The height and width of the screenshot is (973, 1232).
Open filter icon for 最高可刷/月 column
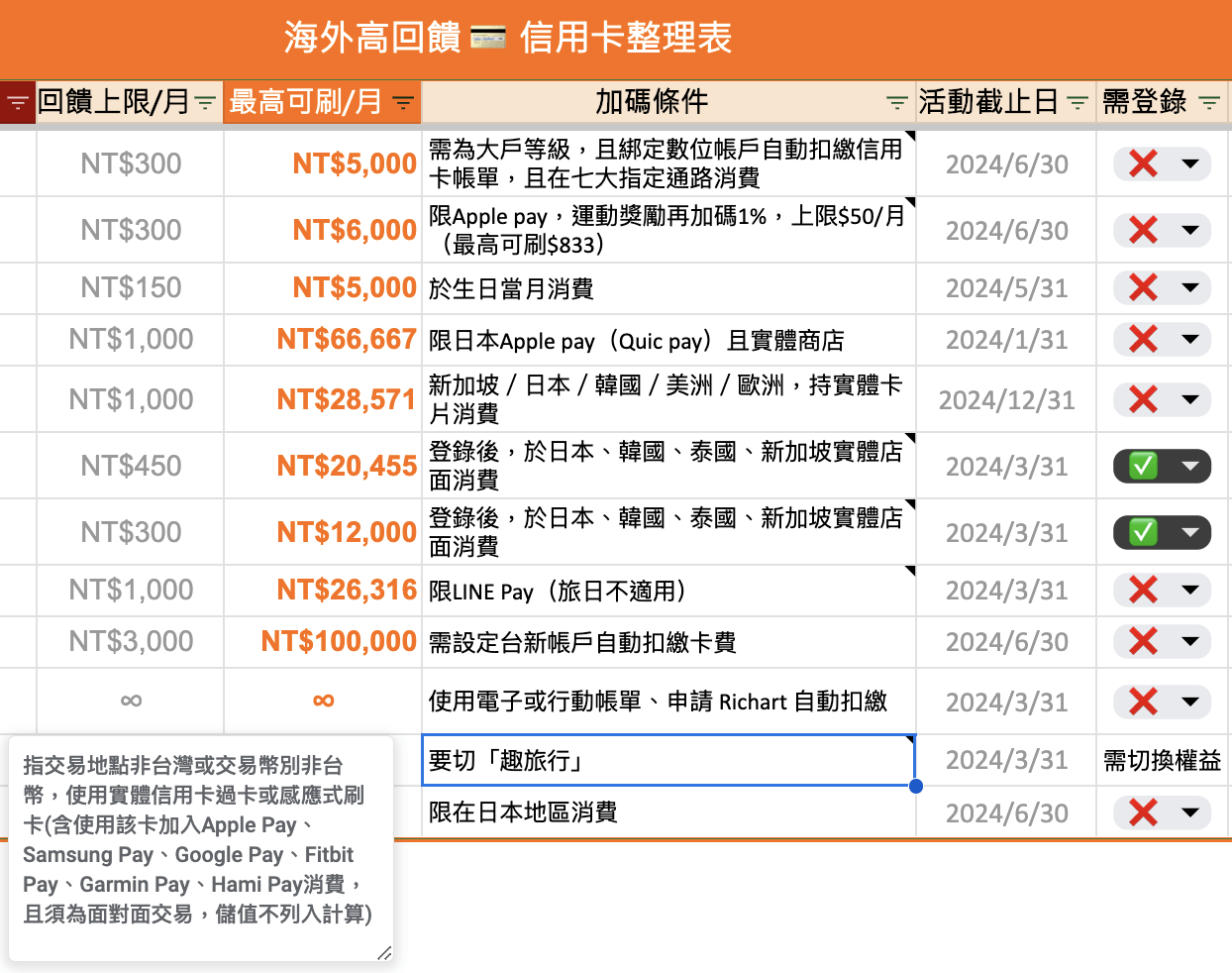point(403,102)
